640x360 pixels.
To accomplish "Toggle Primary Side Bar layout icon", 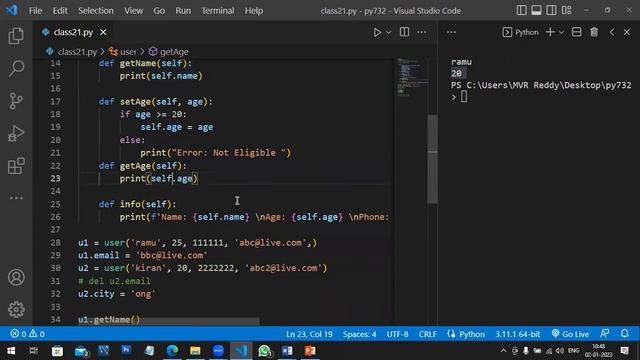I will click(x=521, y=10).
